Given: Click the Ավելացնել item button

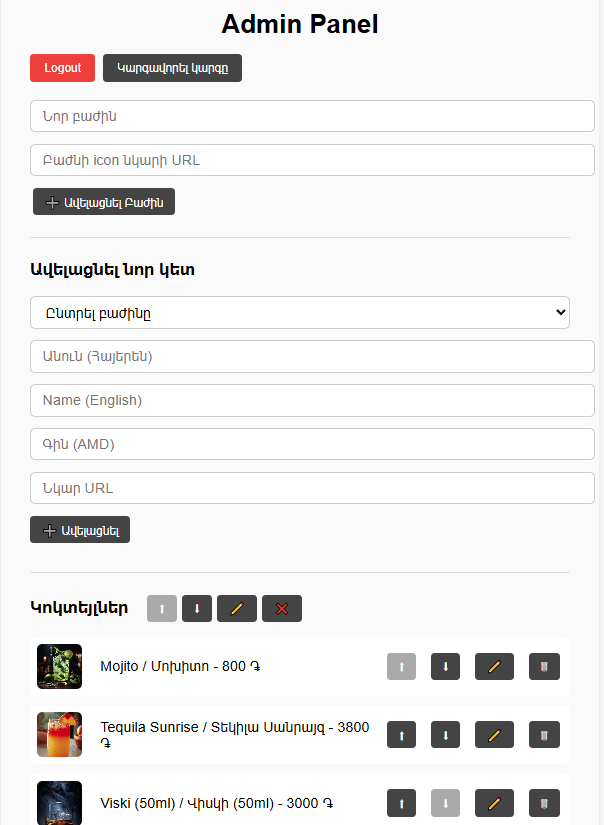Looking at the screenshot, I should click(80, 530).
